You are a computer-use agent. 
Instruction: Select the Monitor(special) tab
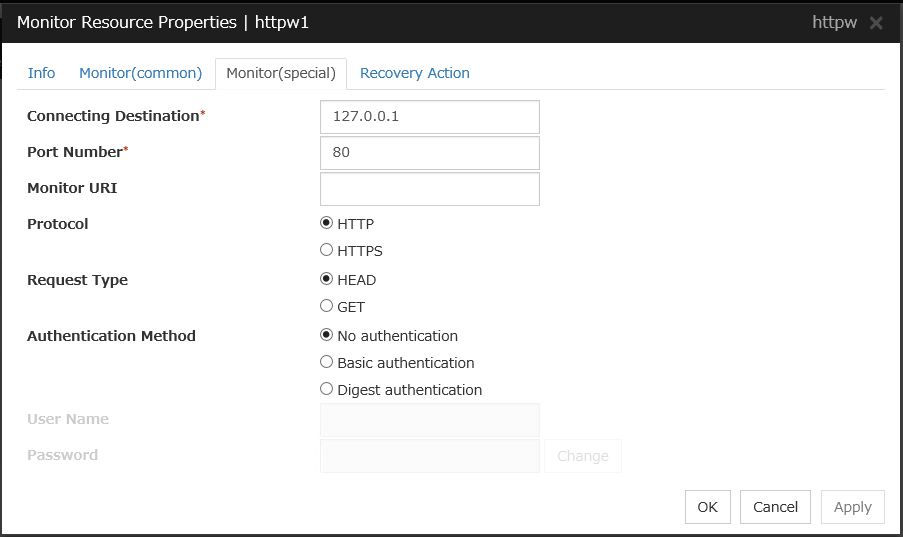[x=281, y=74]
